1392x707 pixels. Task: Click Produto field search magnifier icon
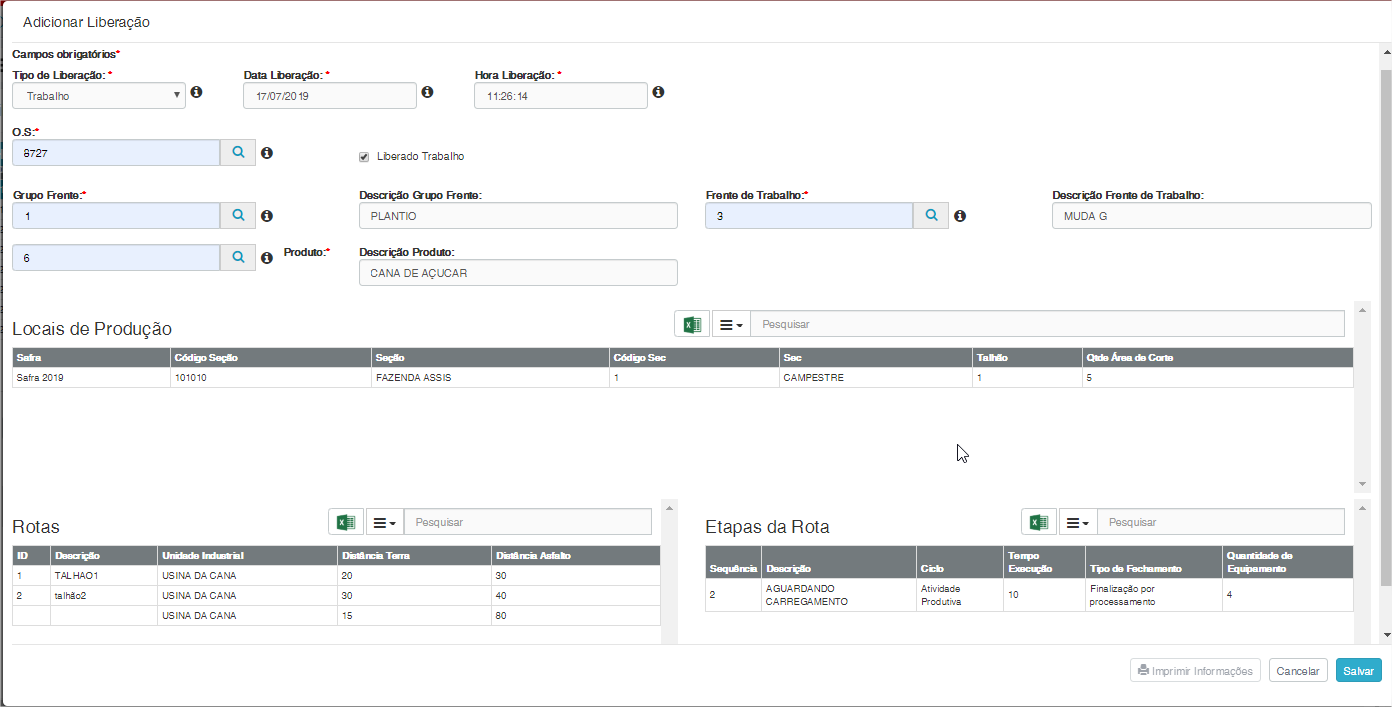pos(238,257)
